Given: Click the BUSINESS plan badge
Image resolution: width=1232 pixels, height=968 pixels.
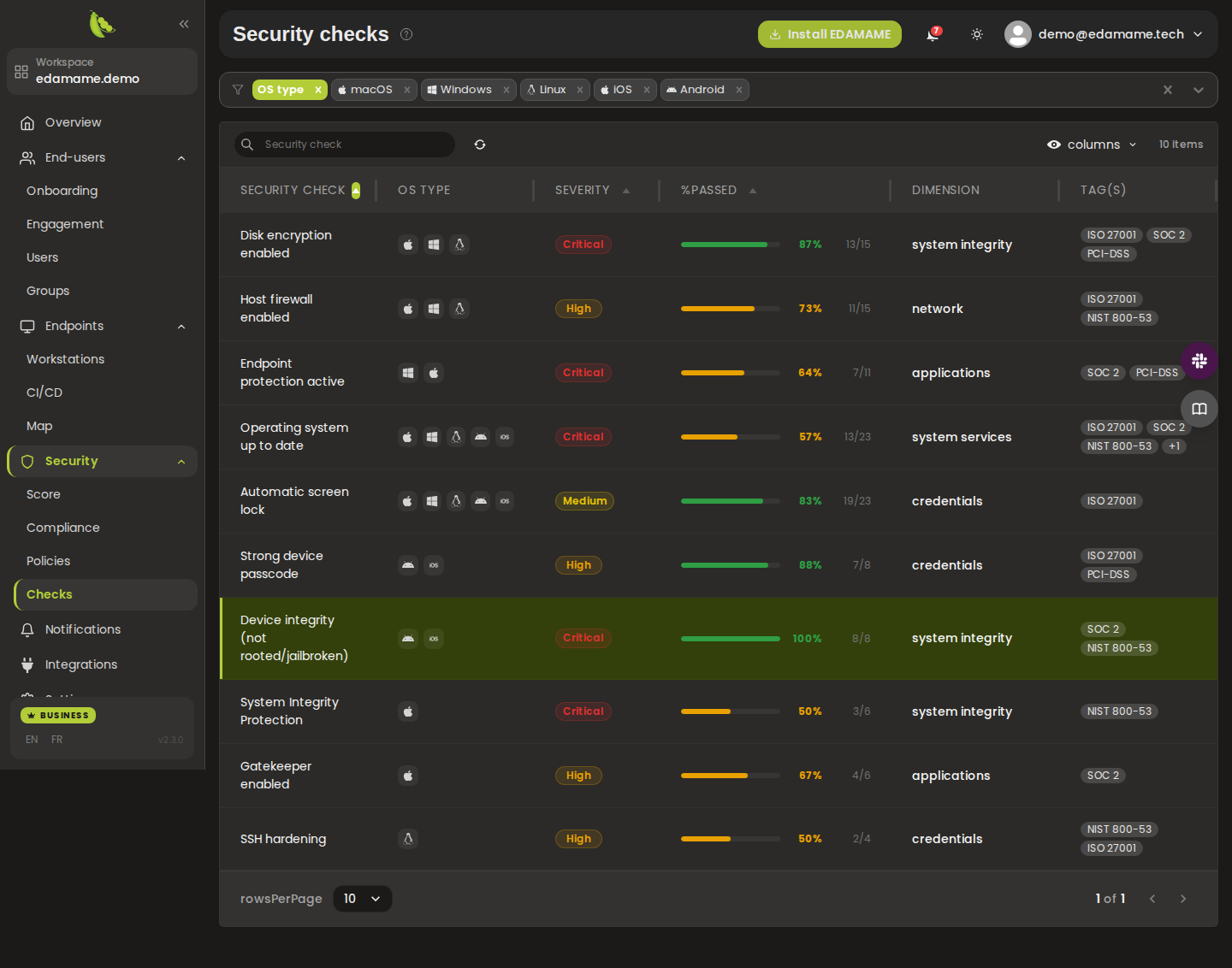Looking at the screenshot, I should (x=58, y=715).
